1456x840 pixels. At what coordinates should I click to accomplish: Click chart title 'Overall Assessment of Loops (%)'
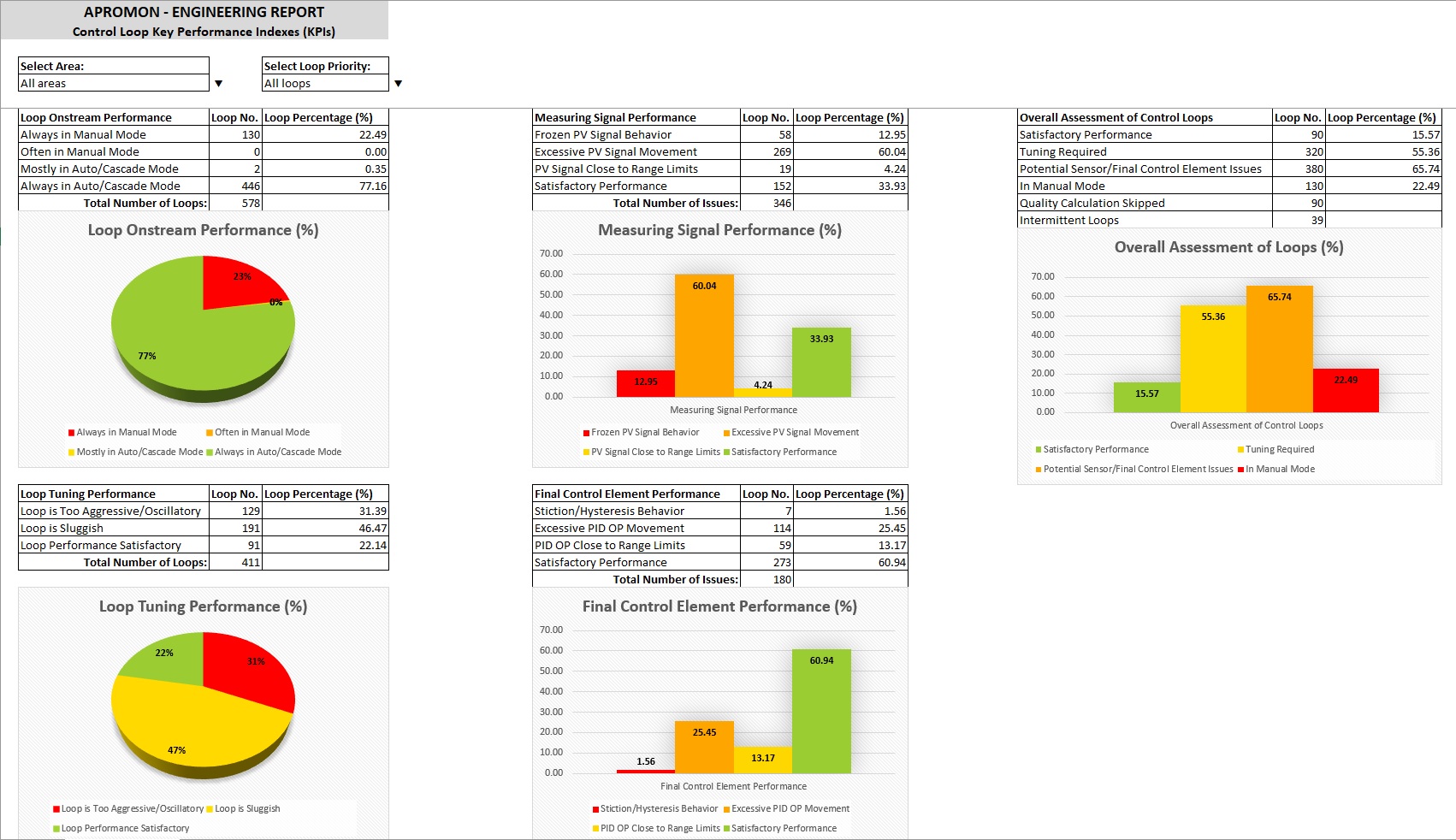[1228, 247]
